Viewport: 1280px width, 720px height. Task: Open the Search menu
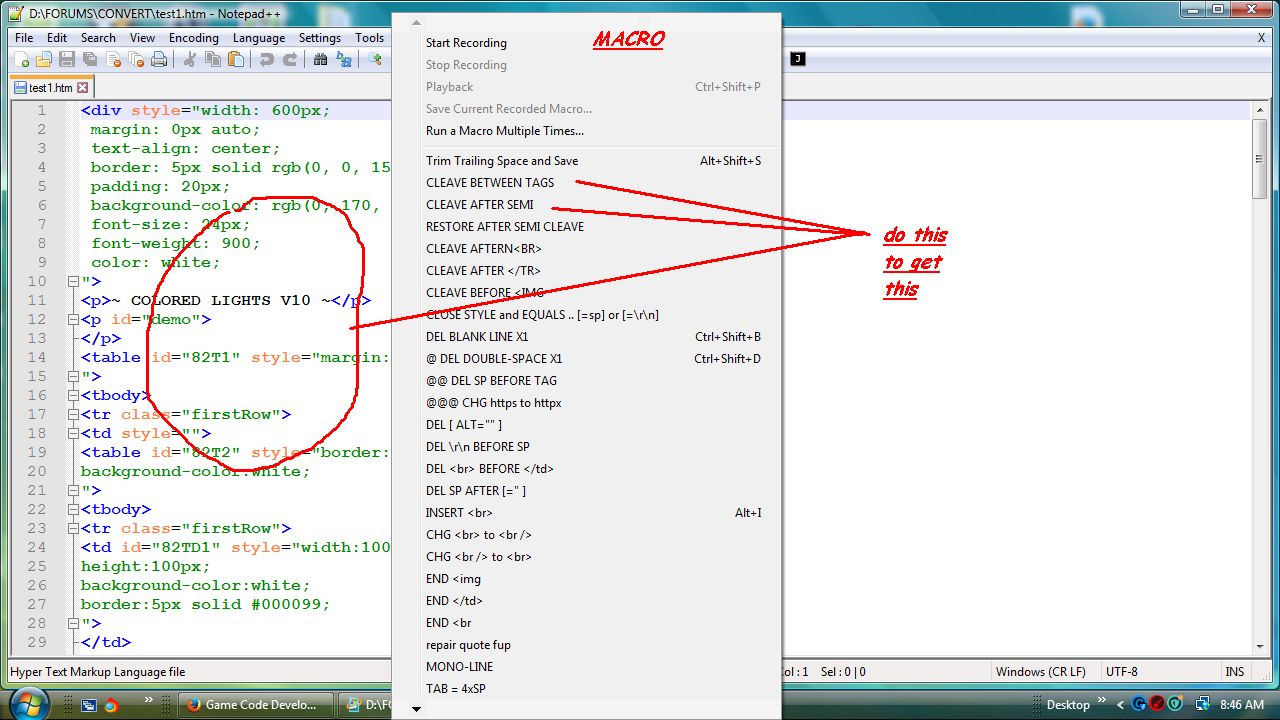point(98,38)
